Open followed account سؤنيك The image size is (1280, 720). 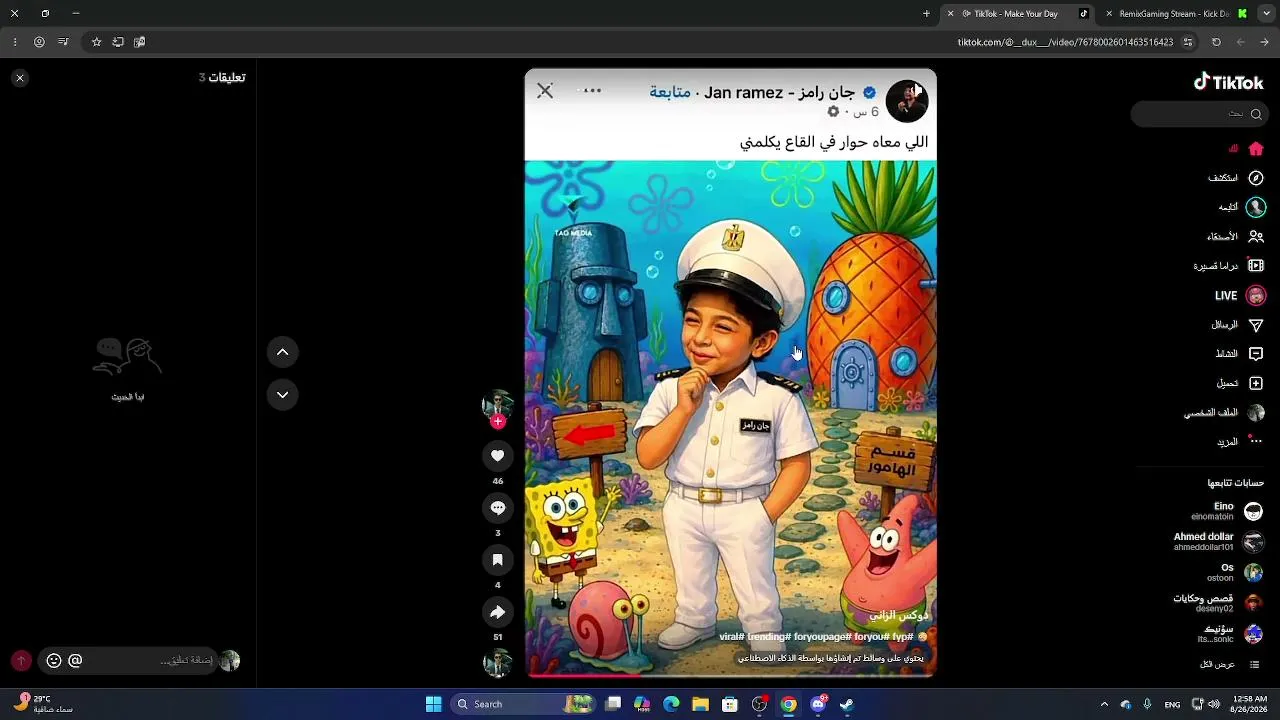[1231, 634]
